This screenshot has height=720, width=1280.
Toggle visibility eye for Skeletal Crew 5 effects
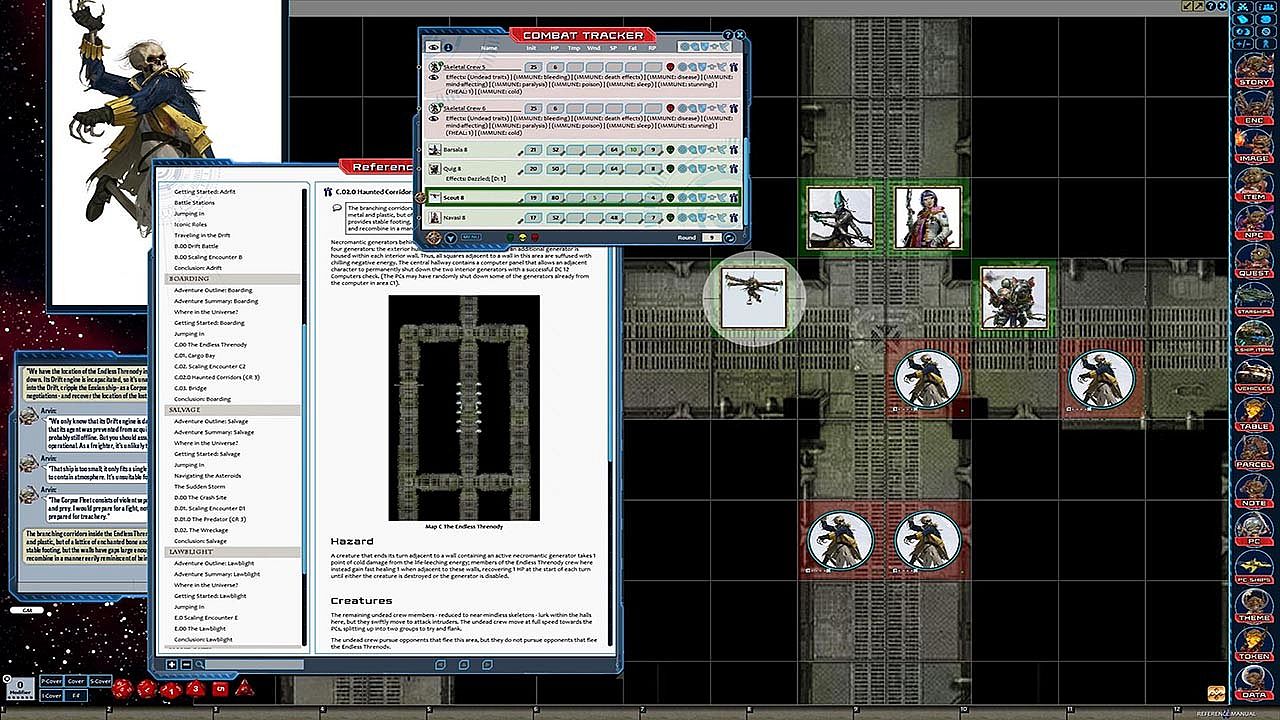[x=435, y=78]
